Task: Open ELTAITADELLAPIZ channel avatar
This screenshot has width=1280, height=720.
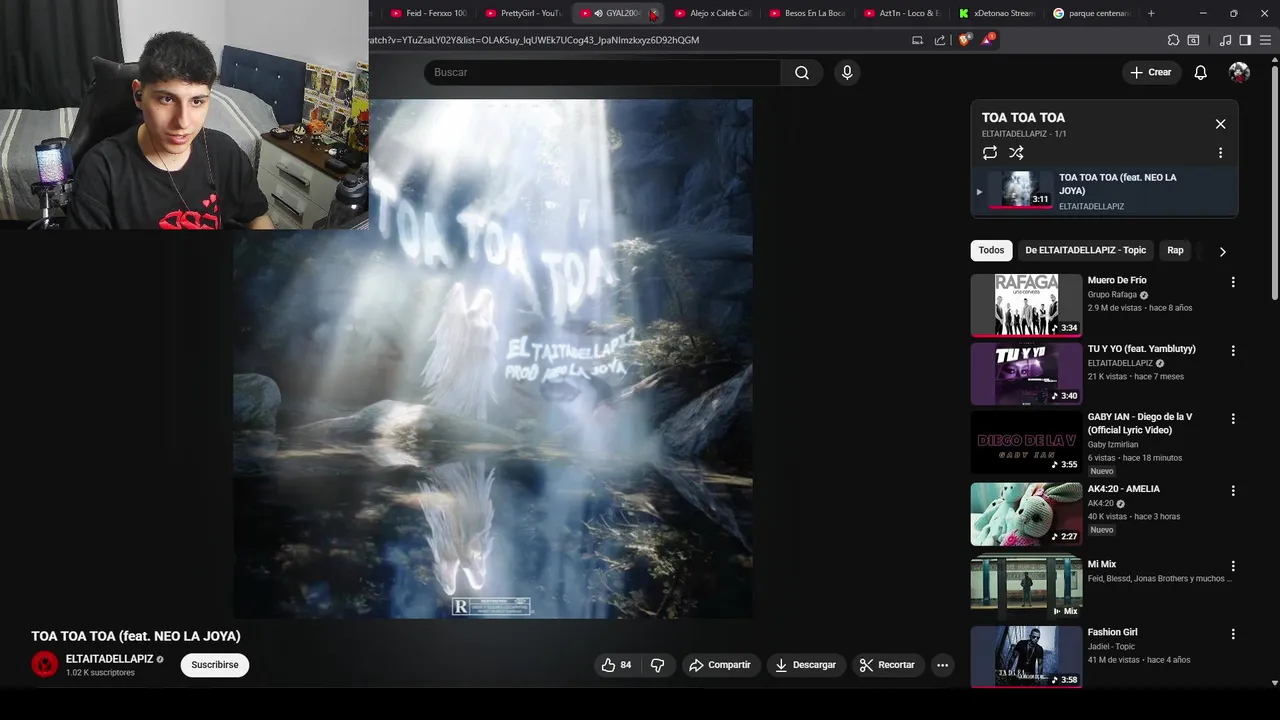Action: [44, 664]
